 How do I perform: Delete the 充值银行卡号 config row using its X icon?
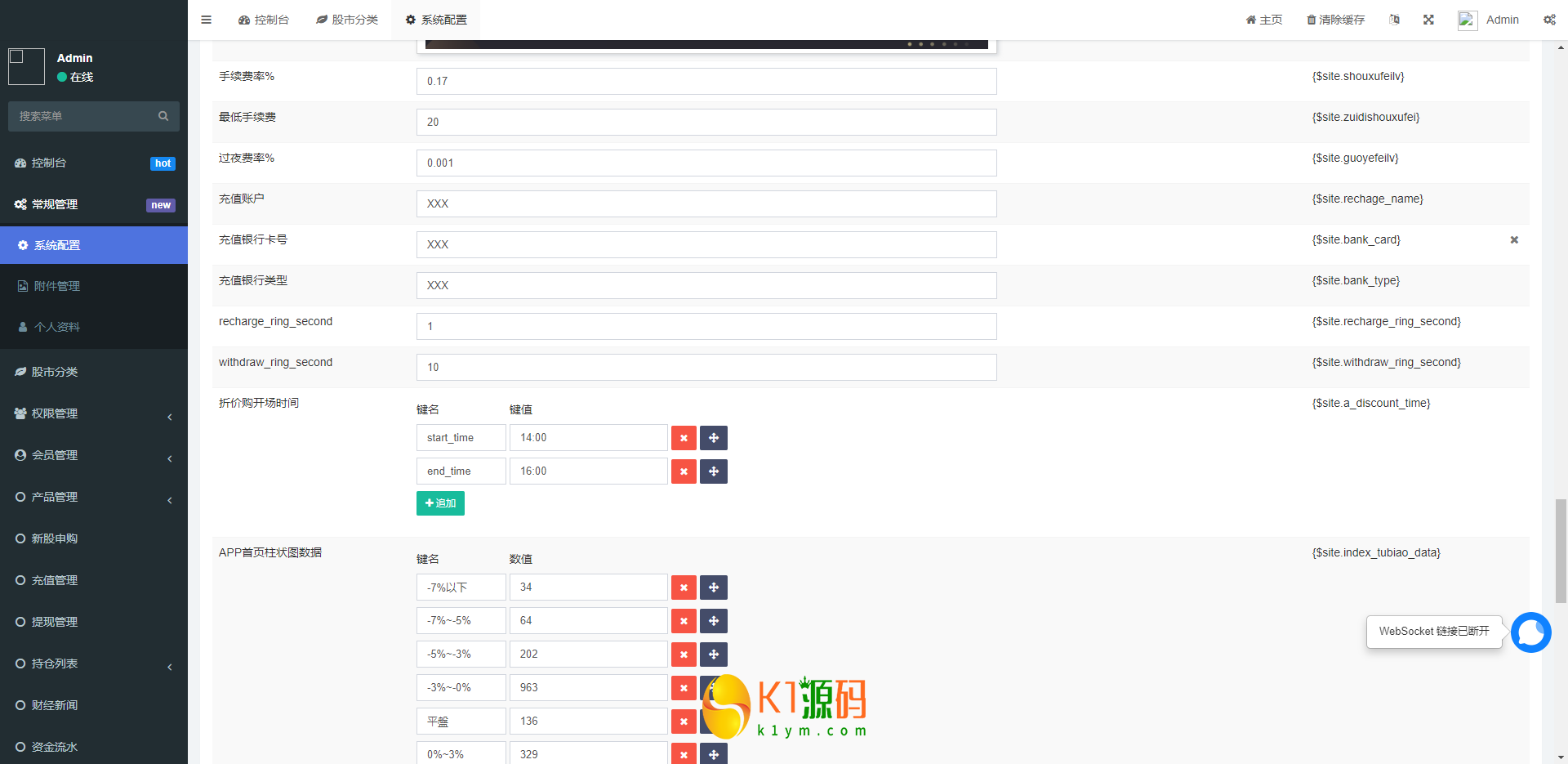coord(1514,239)
